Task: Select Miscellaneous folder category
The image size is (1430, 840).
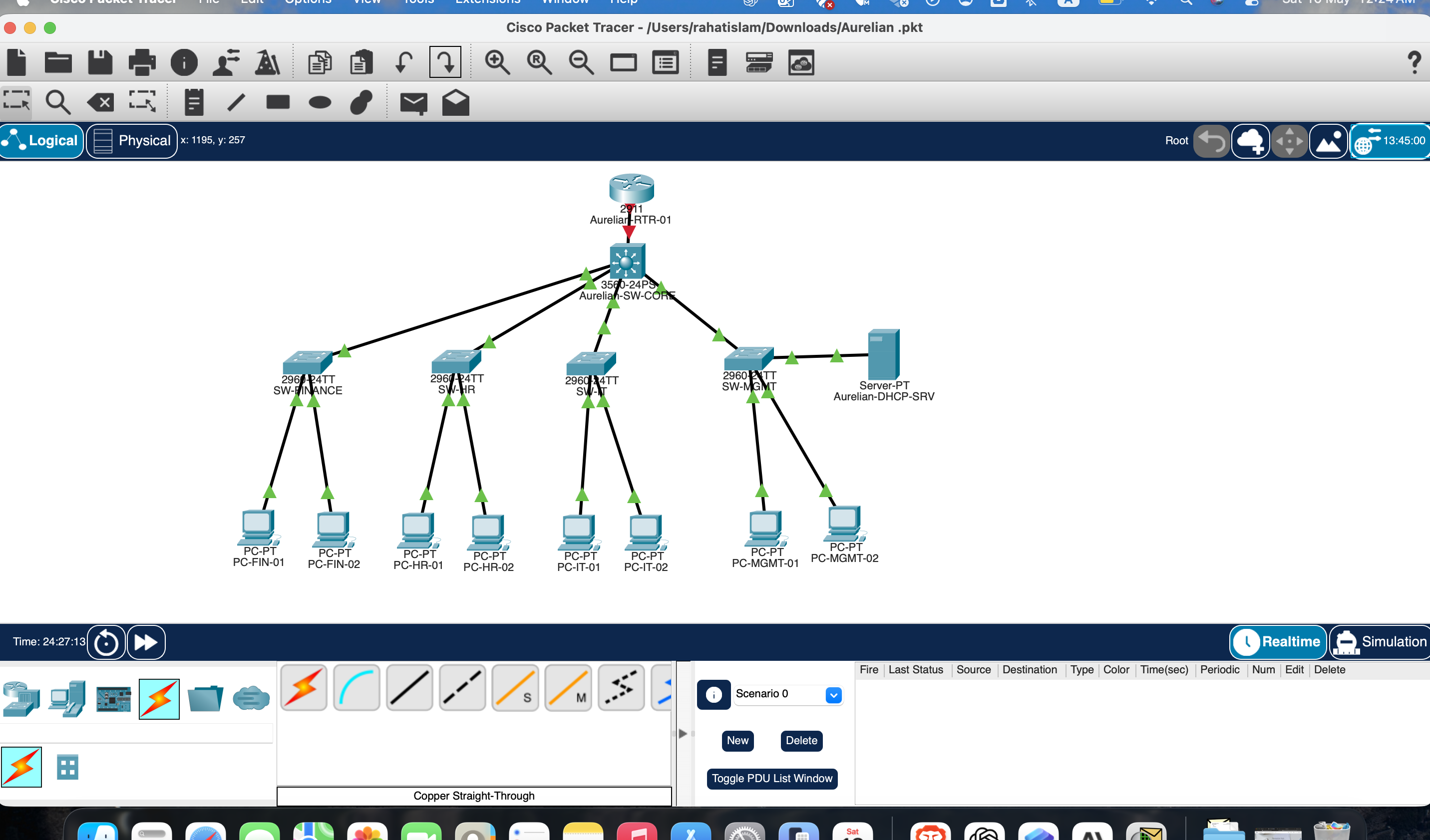Action: click(205, 699)
